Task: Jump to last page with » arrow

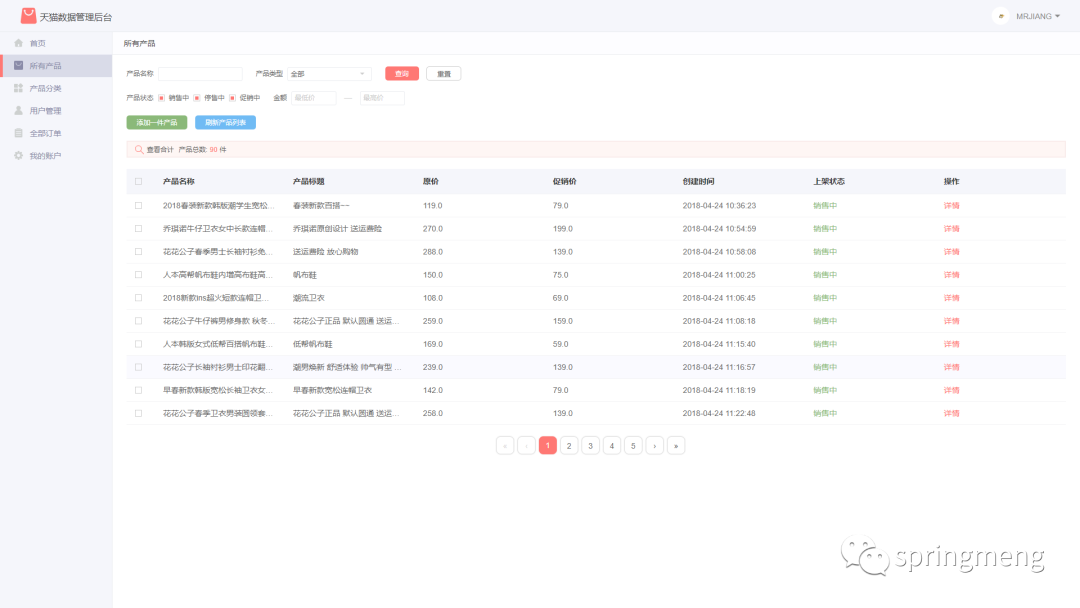Action: pos(676,445)
